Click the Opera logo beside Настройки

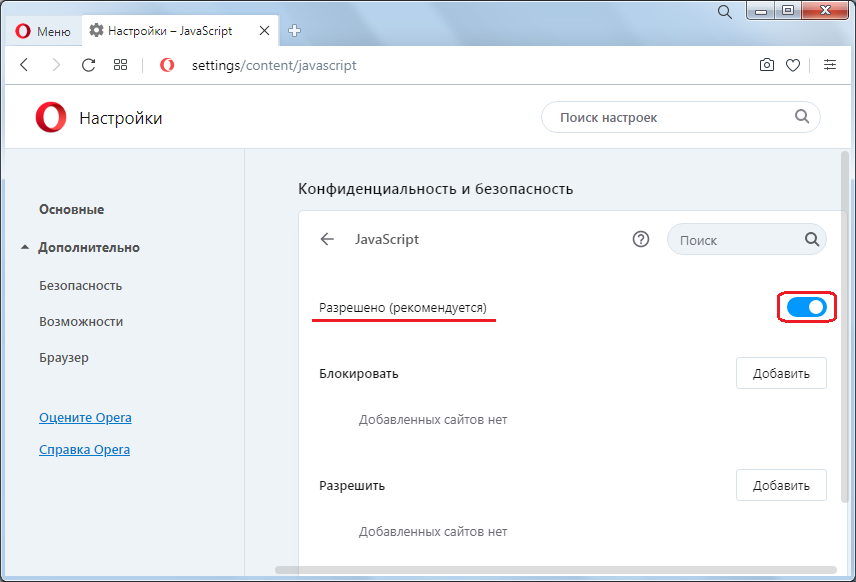pyautogui.click(x=51, y=117)
